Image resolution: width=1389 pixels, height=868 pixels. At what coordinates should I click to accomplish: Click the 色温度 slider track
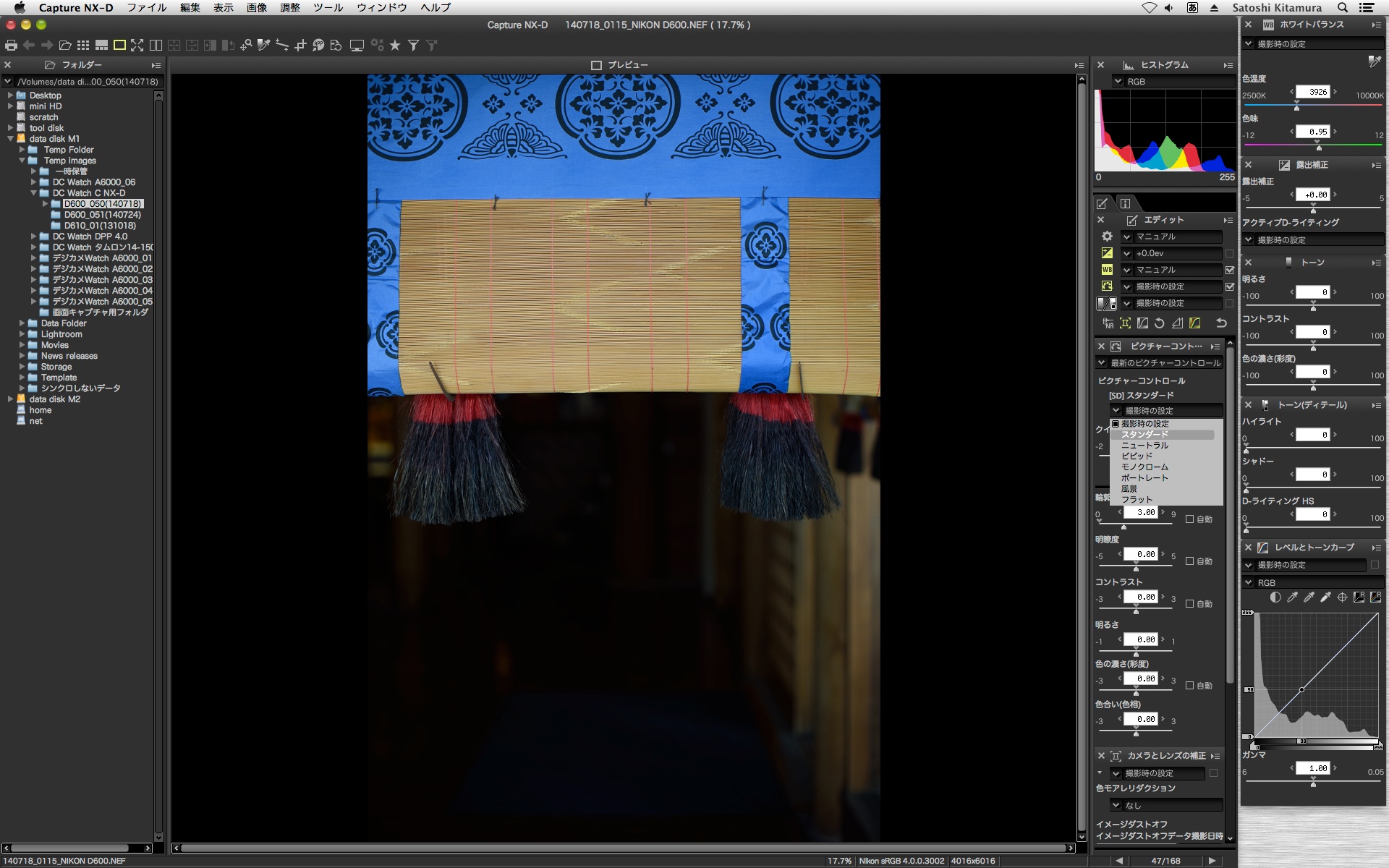point(1338,106)
